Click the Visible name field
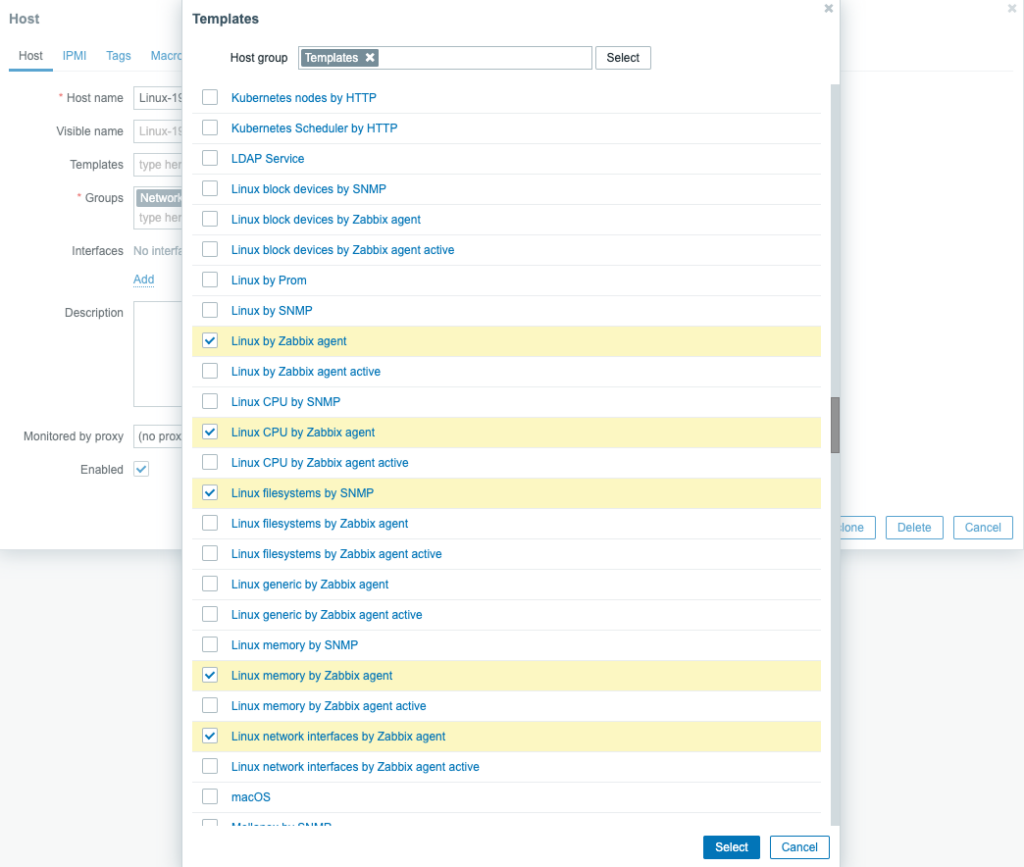Screen dimensions: 1024x867 158,131
